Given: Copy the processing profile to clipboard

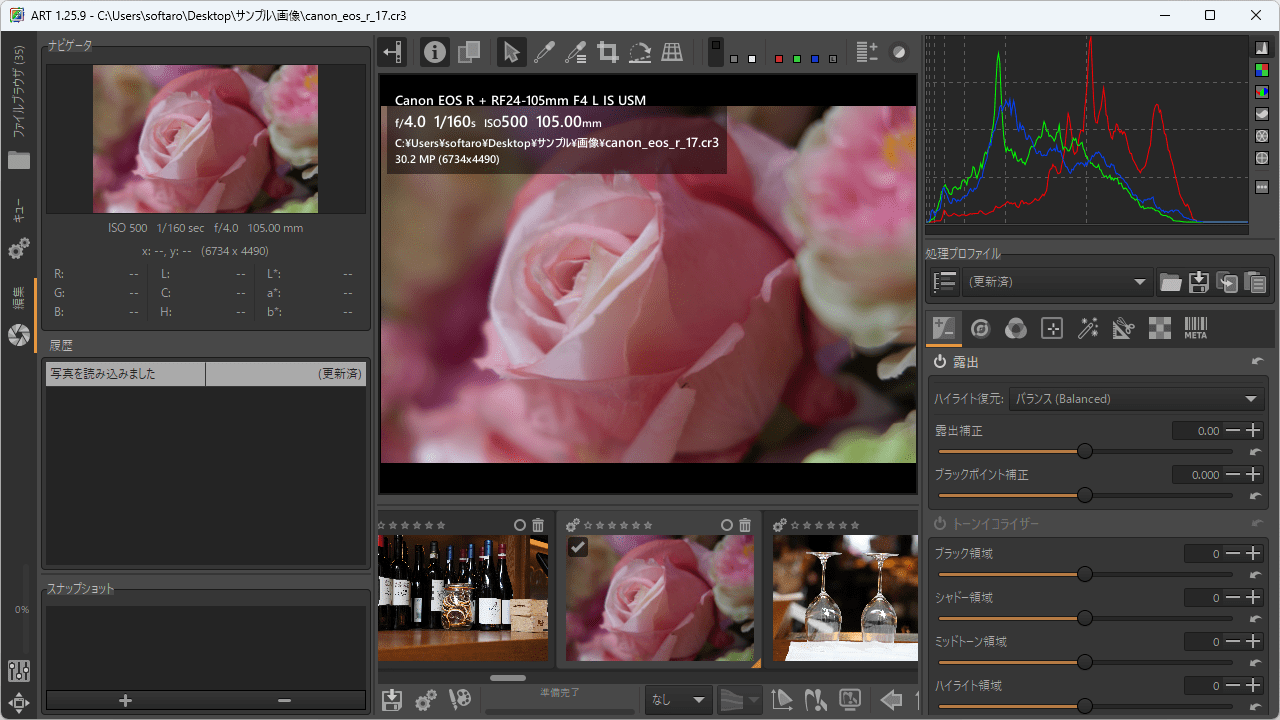Looking at the screenshot, I should pos(1226,283).
